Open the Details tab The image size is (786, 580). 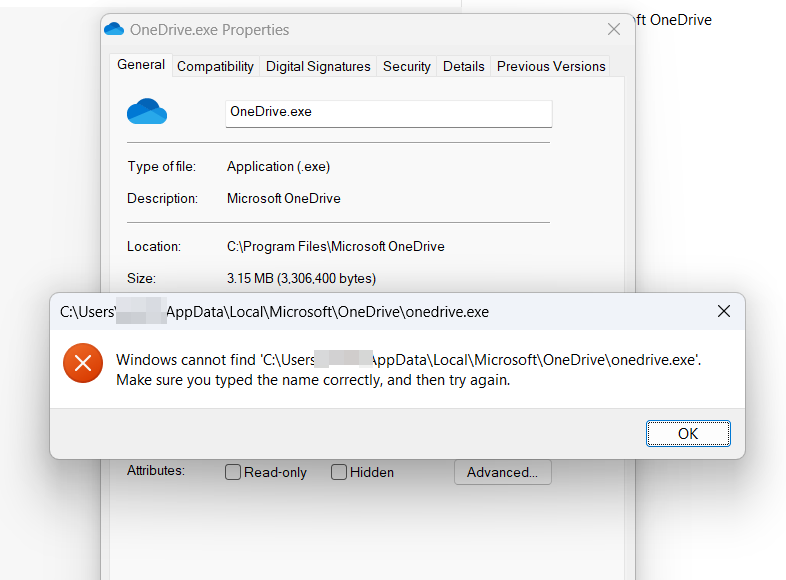click(464, 66)
